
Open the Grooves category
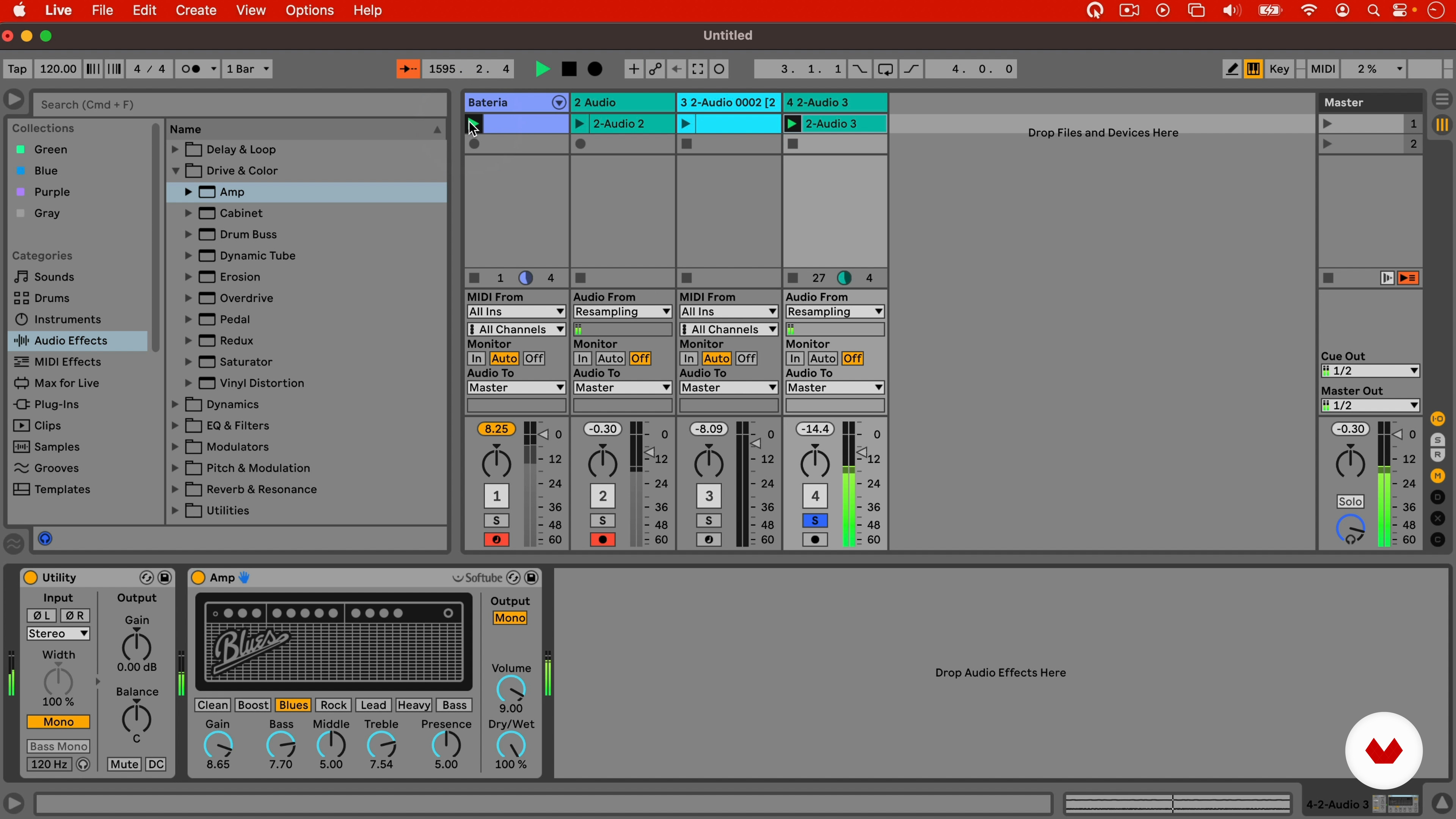tap(56, 469)
